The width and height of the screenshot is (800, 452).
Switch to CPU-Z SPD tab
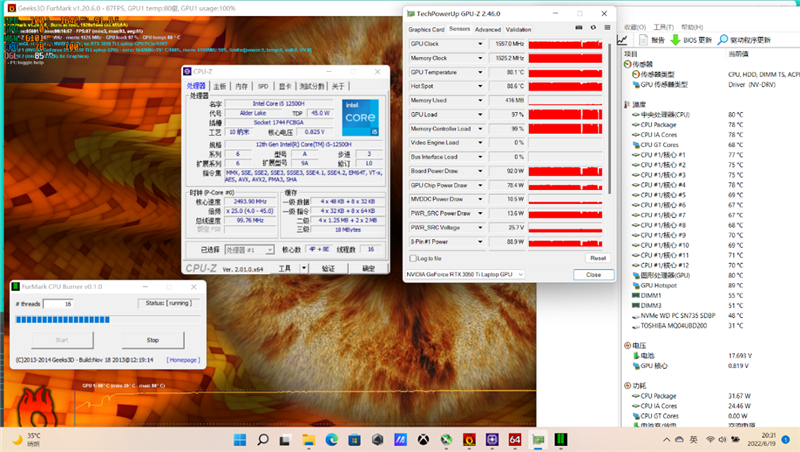tap(263, 86)
